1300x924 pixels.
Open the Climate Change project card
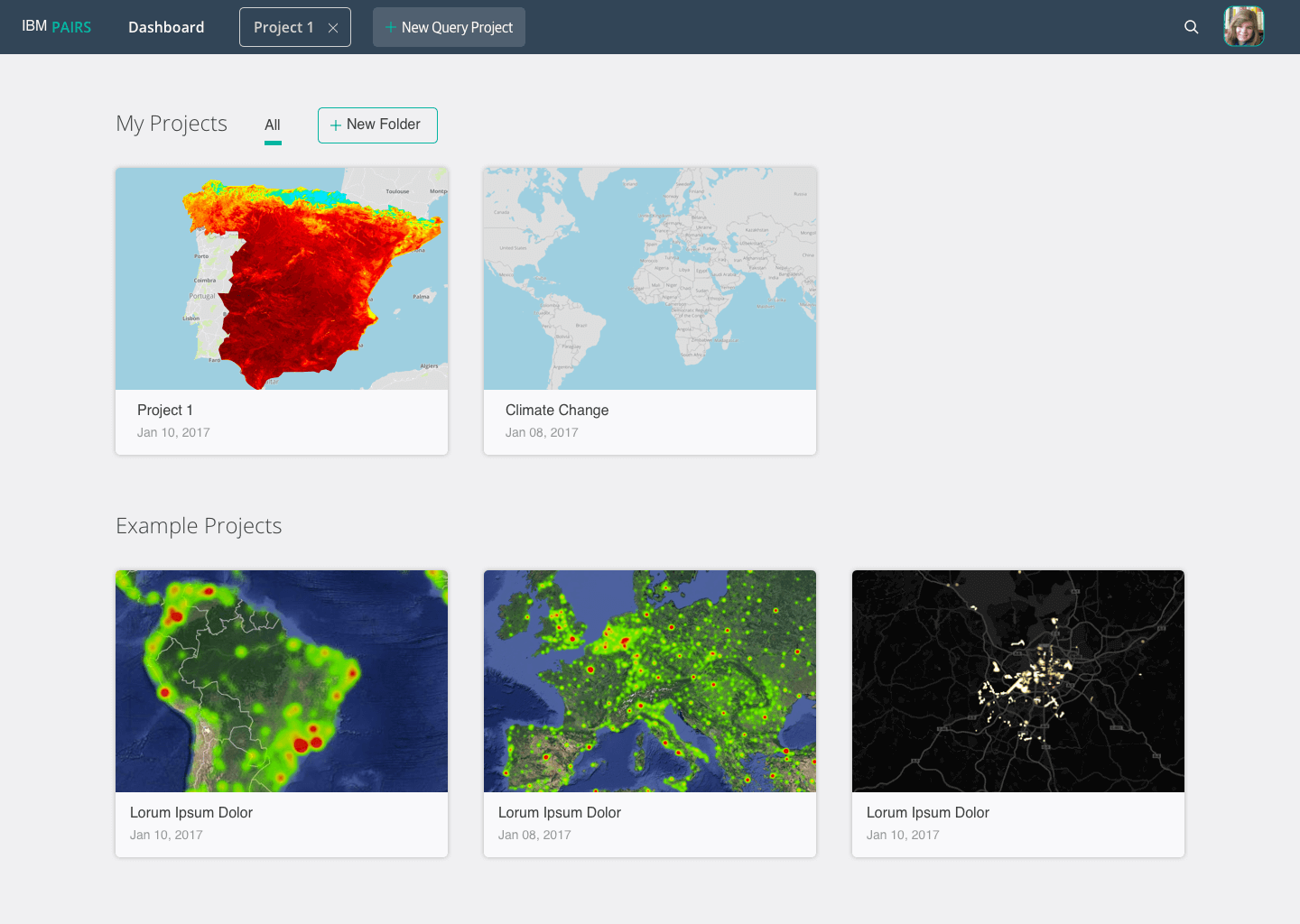point(649,310)
